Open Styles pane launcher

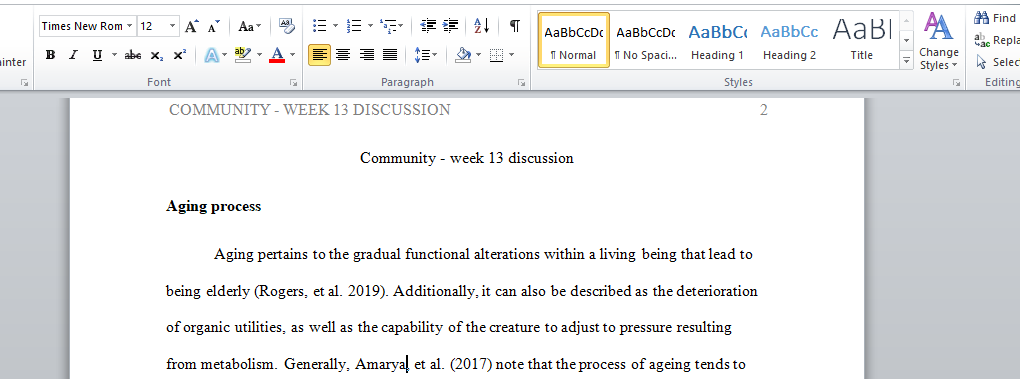(x=956, y=83)
